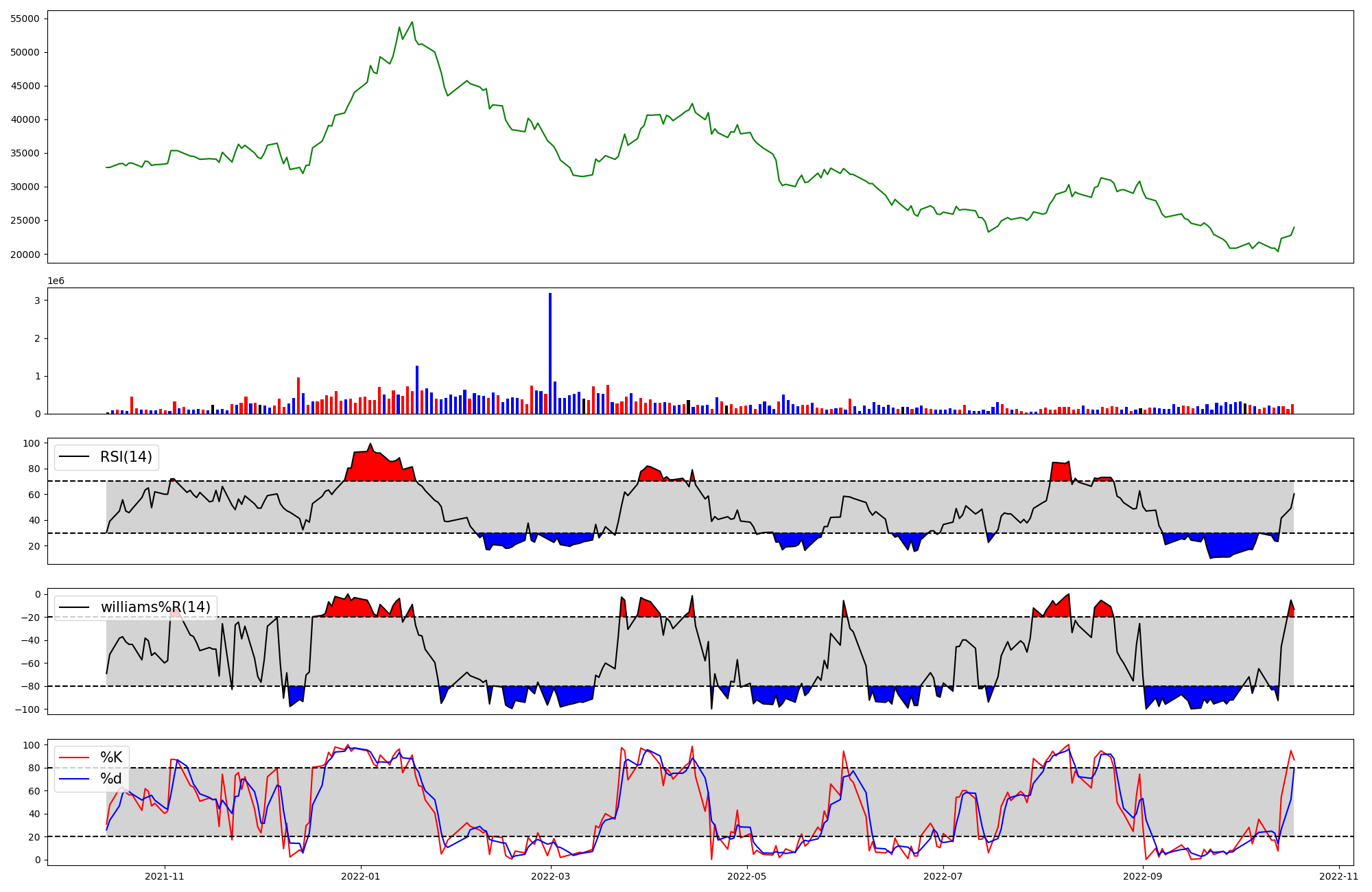Image resolution: width=1372 pixels, height=892 pixels.
Task: Click the 2022-01 x-axis date label
Action: (x=361, y=876)
